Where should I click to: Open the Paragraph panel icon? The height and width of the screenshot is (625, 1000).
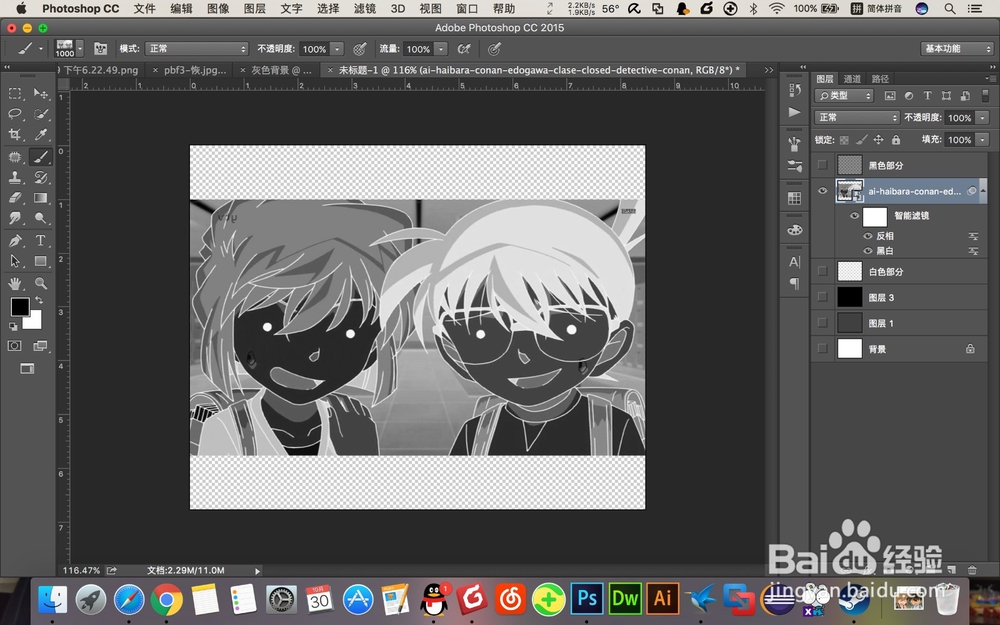click(795, 283)
